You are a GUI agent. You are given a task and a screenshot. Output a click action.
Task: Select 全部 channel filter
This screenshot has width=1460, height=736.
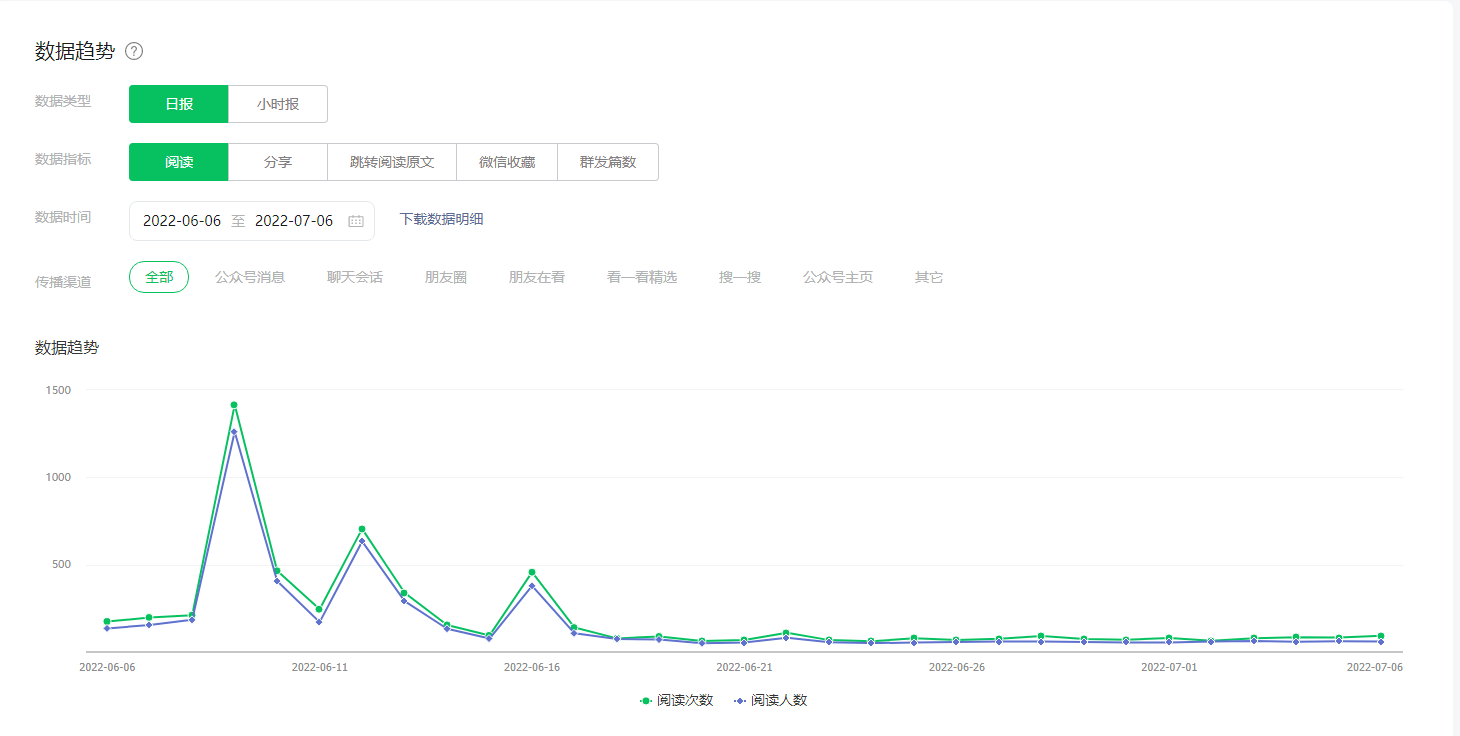tap(159, 277)
